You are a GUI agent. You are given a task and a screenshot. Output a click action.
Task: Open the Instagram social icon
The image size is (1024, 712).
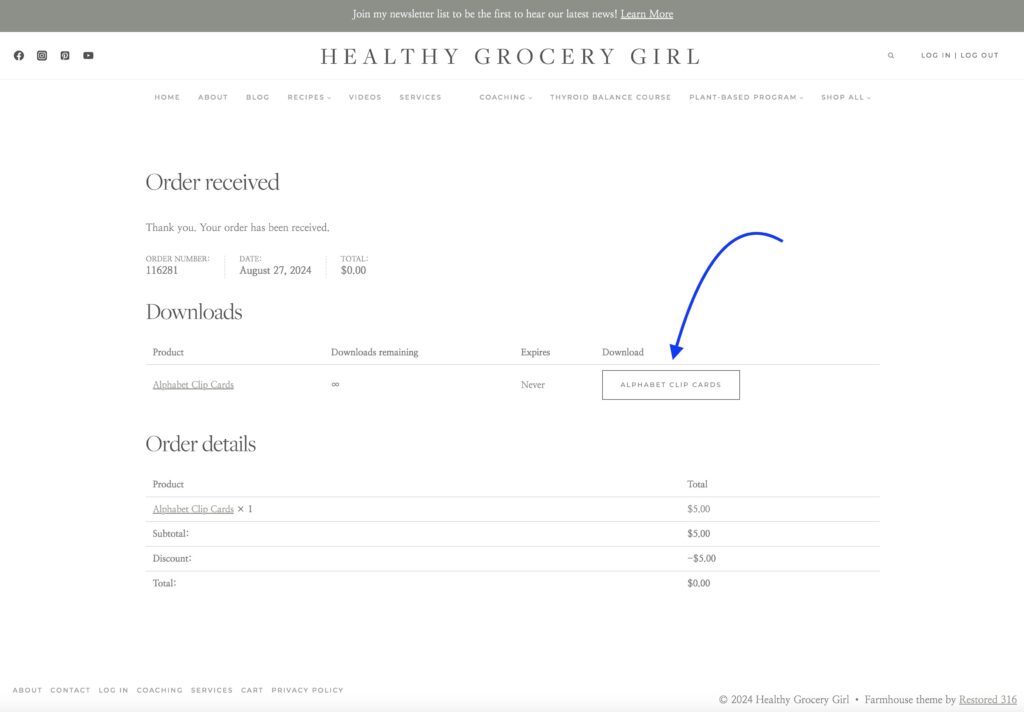pos(42,56)
